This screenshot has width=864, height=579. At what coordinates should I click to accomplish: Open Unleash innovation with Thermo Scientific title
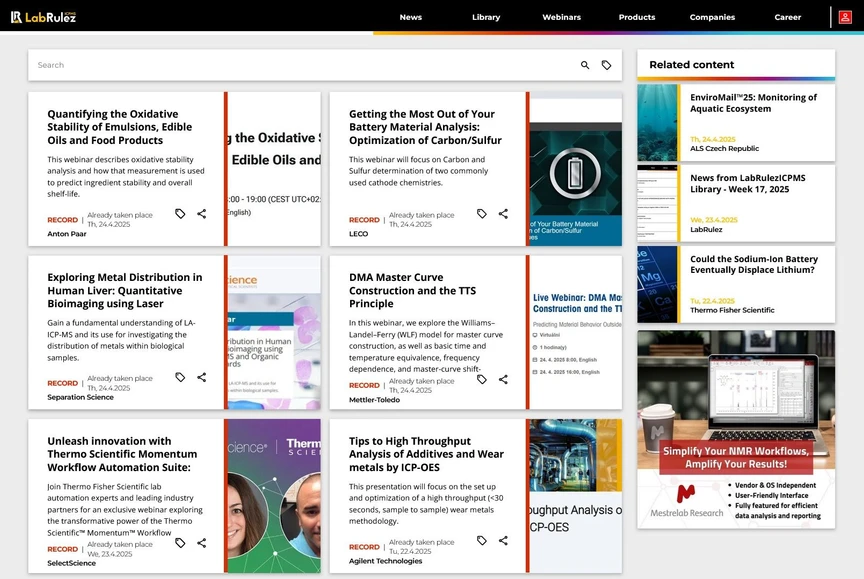[x=122, y=454]
